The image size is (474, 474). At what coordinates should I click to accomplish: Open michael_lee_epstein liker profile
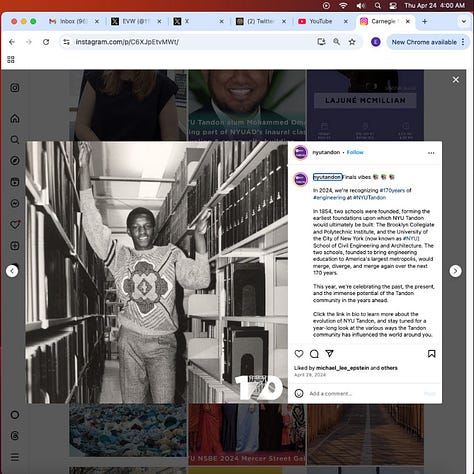[x=342, y=368]
